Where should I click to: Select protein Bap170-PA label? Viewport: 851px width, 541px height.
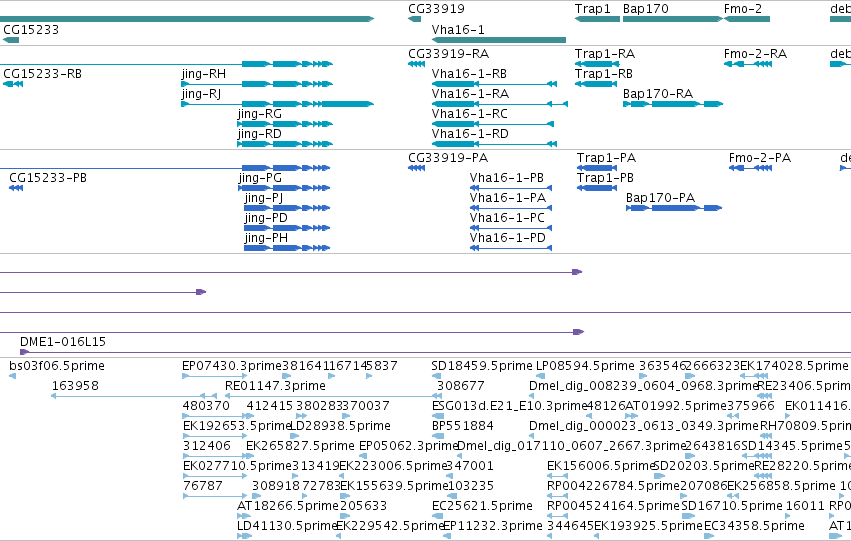661,198
